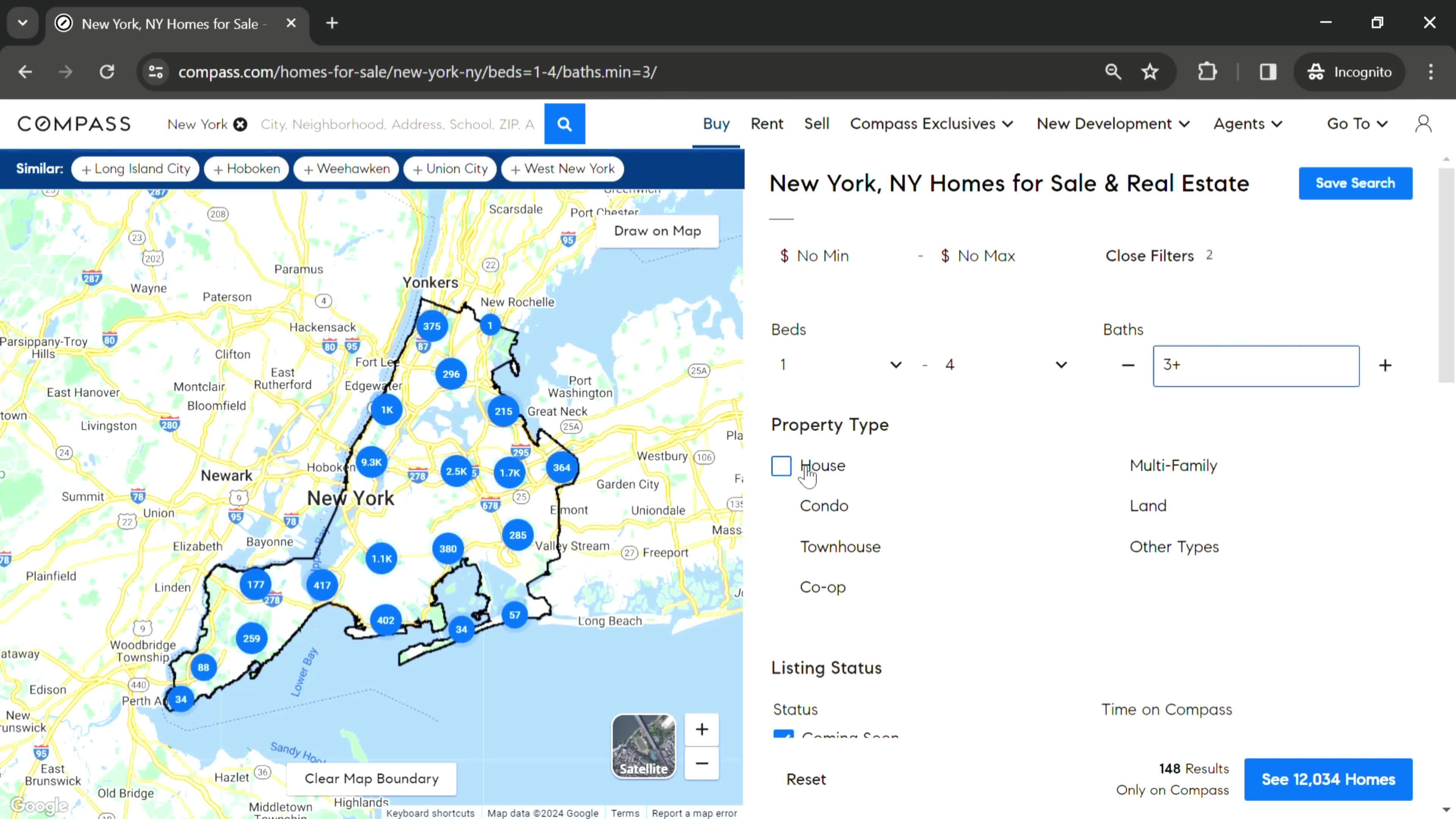1456x819 pixels.
Task: Click the 259 map cluster marker
Action: pyautogui.click(x=251, y=638)
